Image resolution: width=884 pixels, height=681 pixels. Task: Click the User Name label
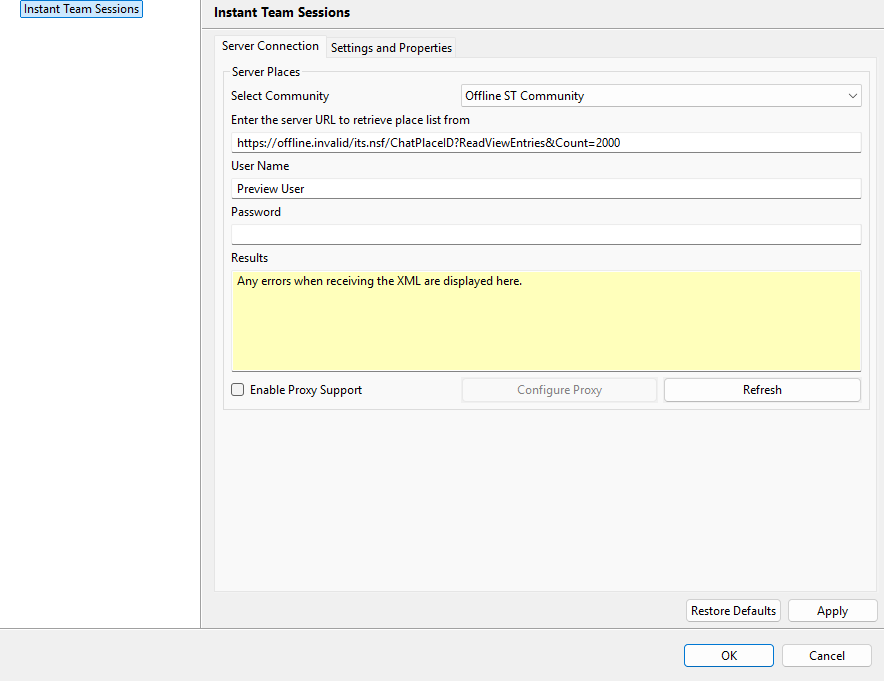260,166
